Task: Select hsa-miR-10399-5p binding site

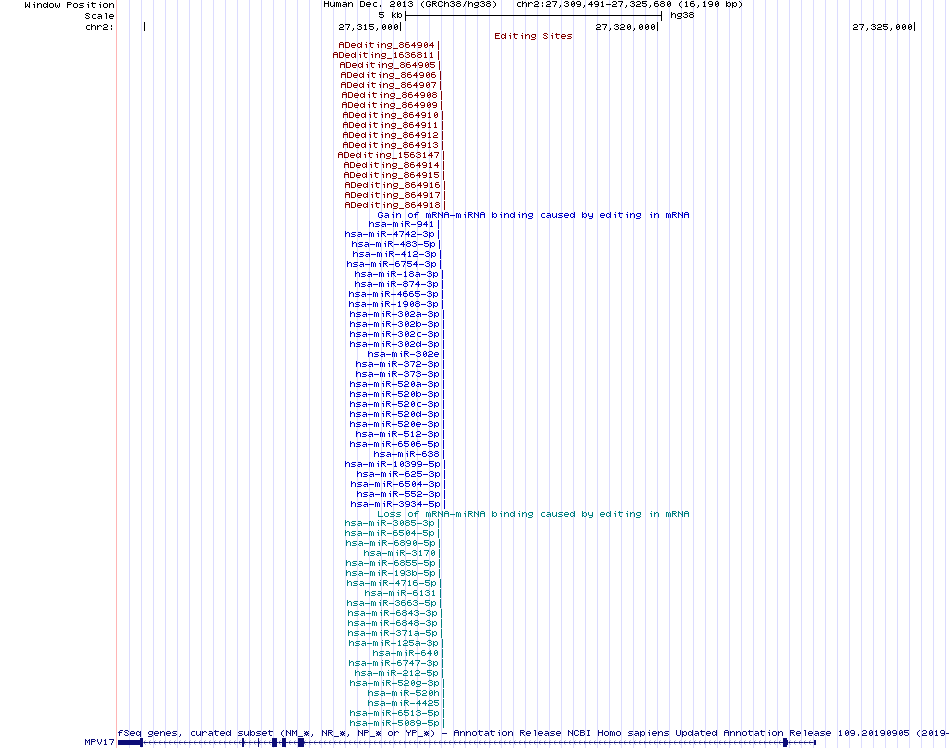Action: 393,464
